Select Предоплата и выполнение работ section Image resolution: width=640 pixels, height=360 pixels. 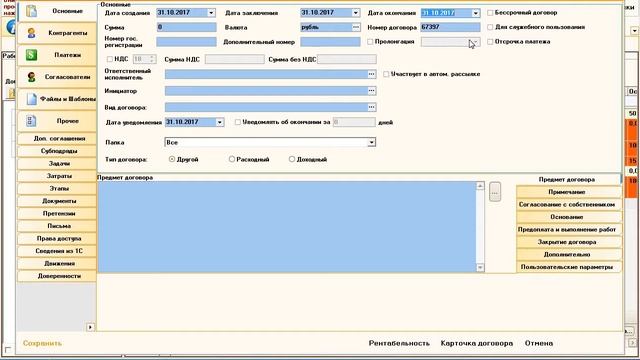click(x=569, y=229)
